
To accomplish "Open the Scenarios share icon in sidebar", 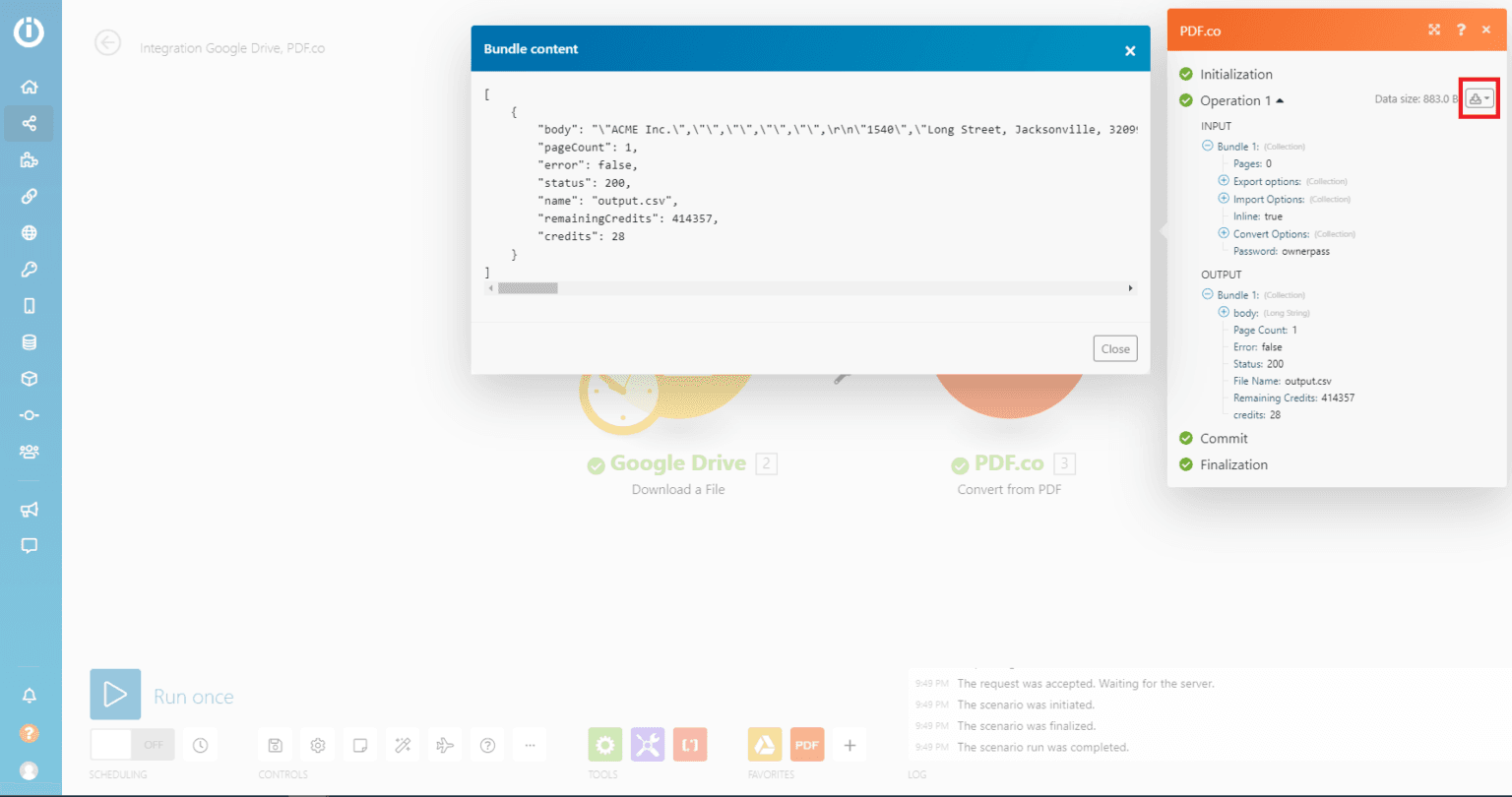I will tap(30, 123).
